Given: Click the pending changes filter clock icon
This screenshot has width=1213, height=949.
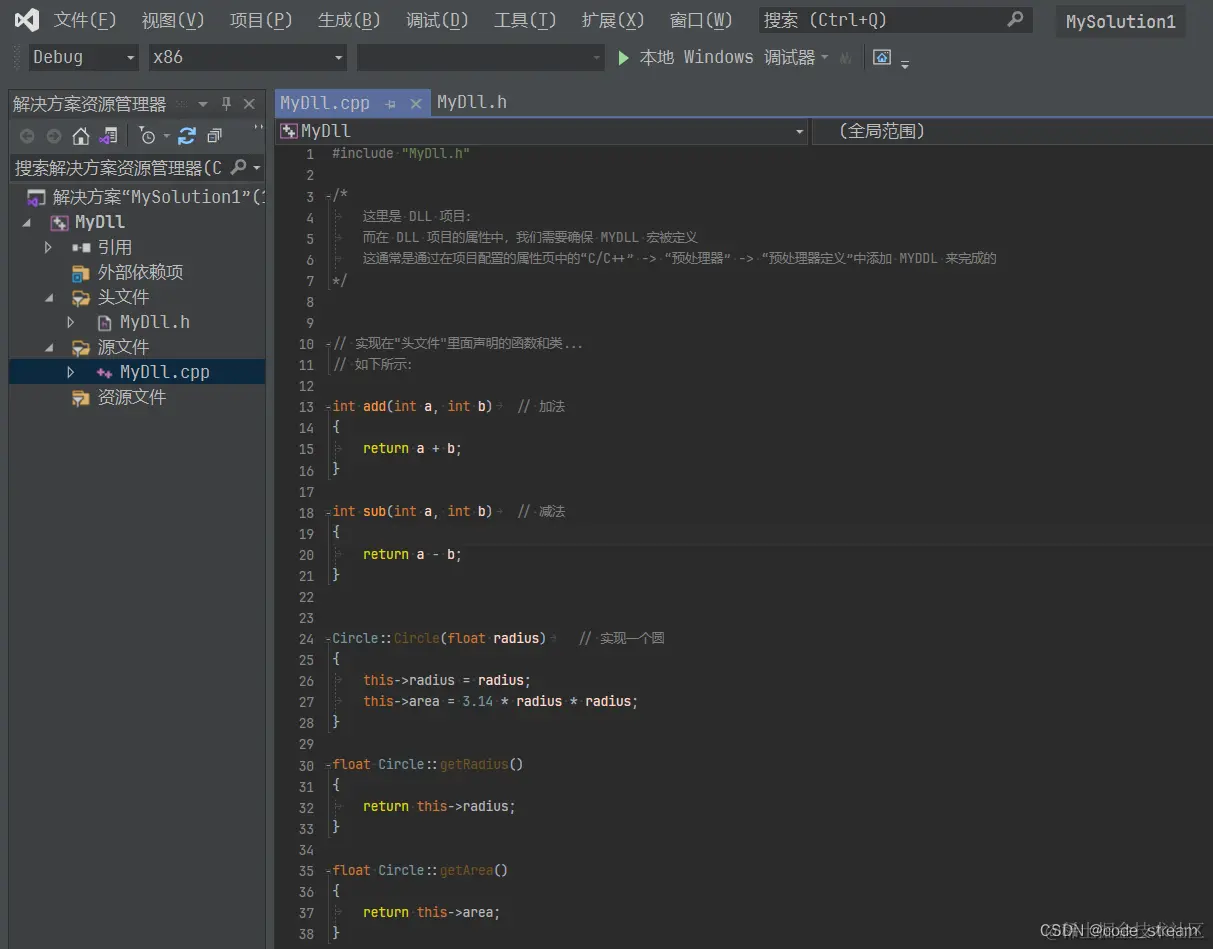Looking at the screenshot, I should pos(148,136).
